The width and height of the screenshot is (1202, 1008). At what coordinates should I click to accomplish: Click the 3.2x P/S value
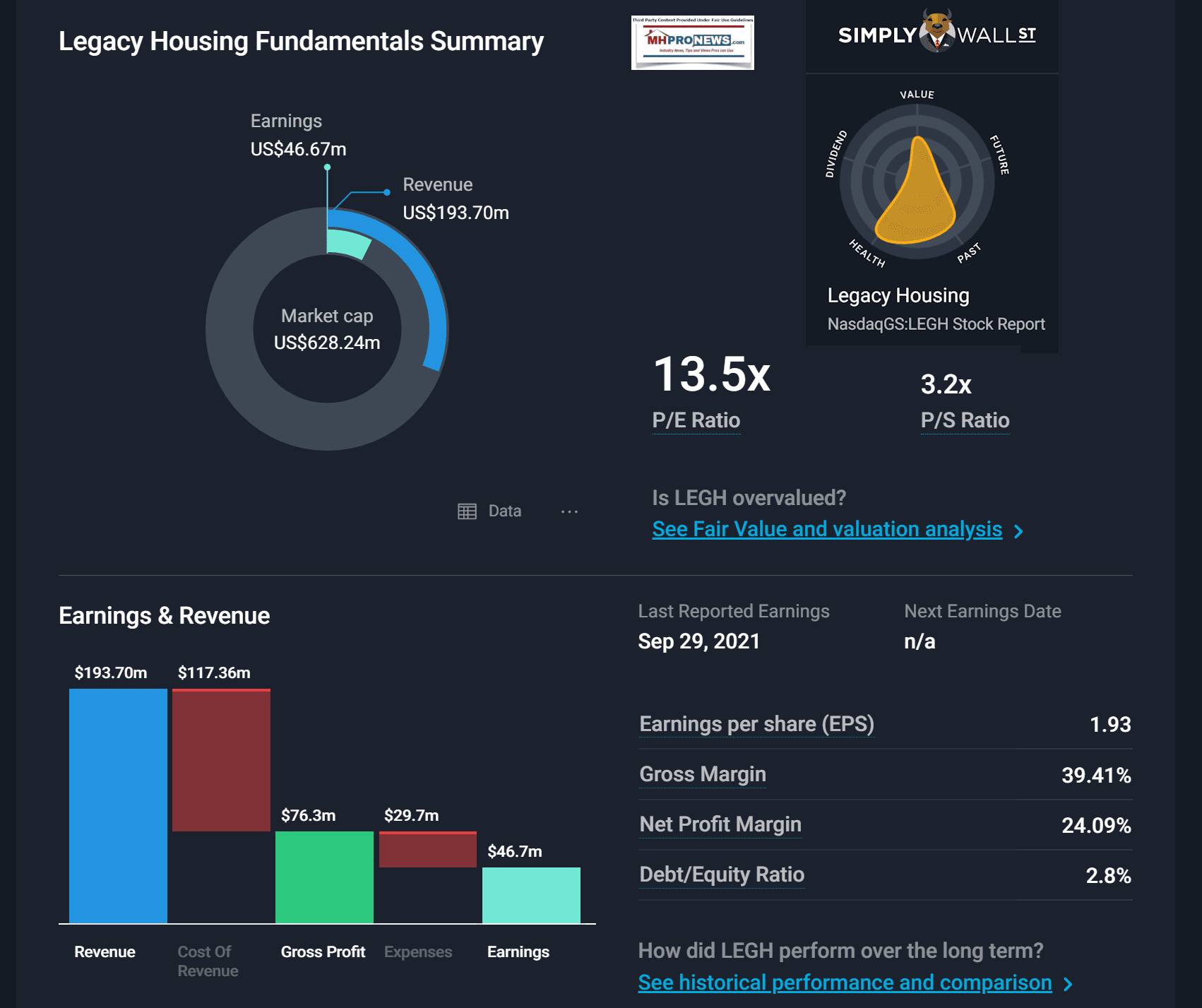tap(946, 385)
